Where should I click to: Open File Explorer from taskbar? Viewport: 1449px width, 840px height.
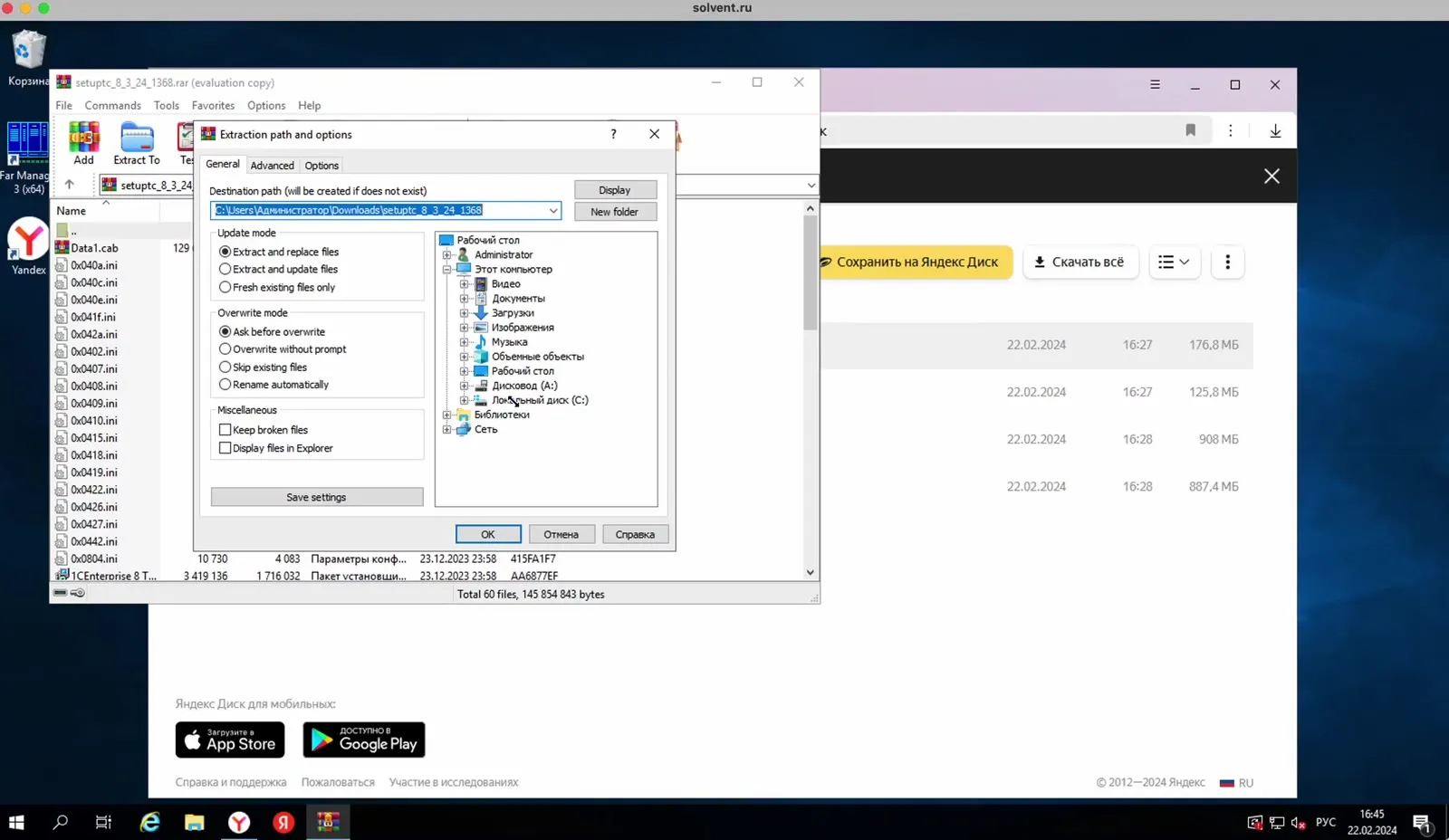194,822
